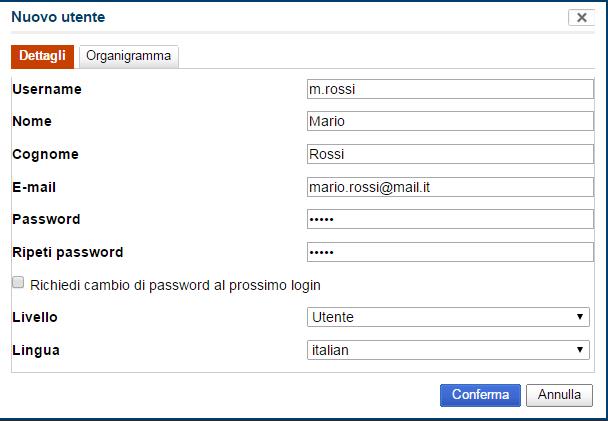608x421 pixels.
Task: Click the Nuovo utente title bar
Action: click(x=250, y=18)
